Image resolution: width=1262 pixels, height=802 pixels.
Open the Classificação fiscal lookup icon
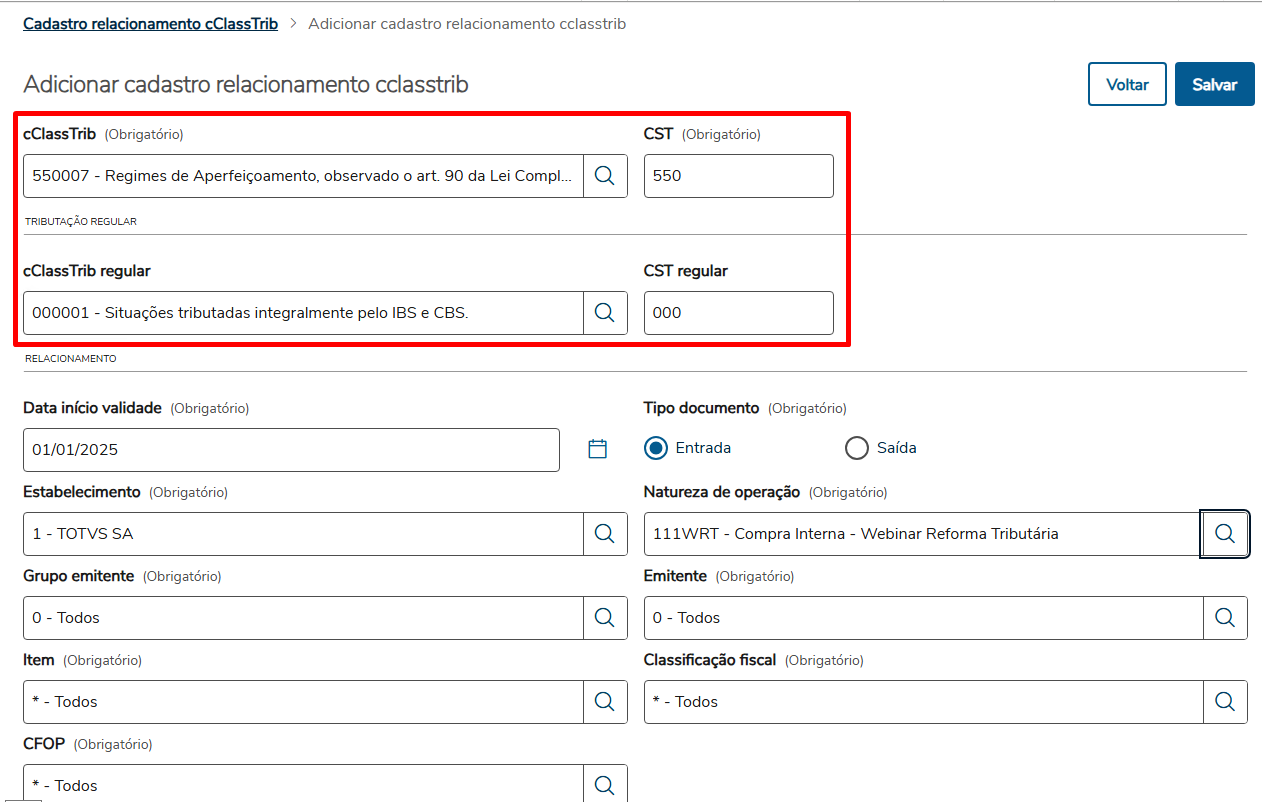click(x=1225, y=702)
